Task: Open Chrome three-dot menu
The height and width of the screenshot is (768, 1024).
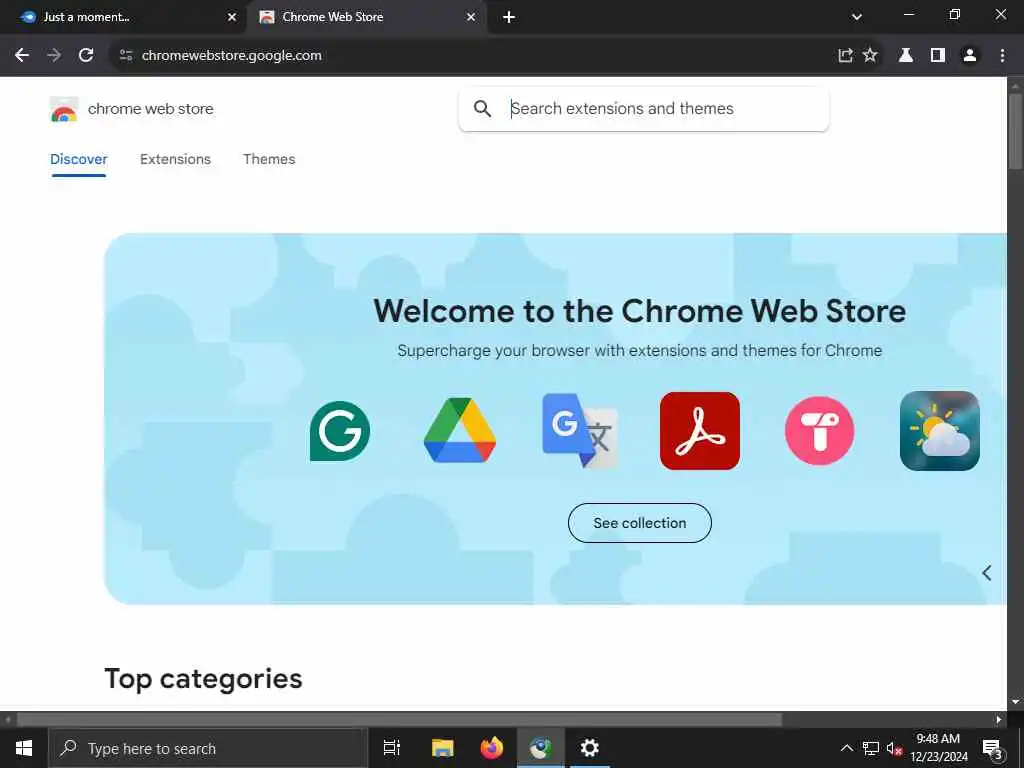Action: click(1002, 56)
